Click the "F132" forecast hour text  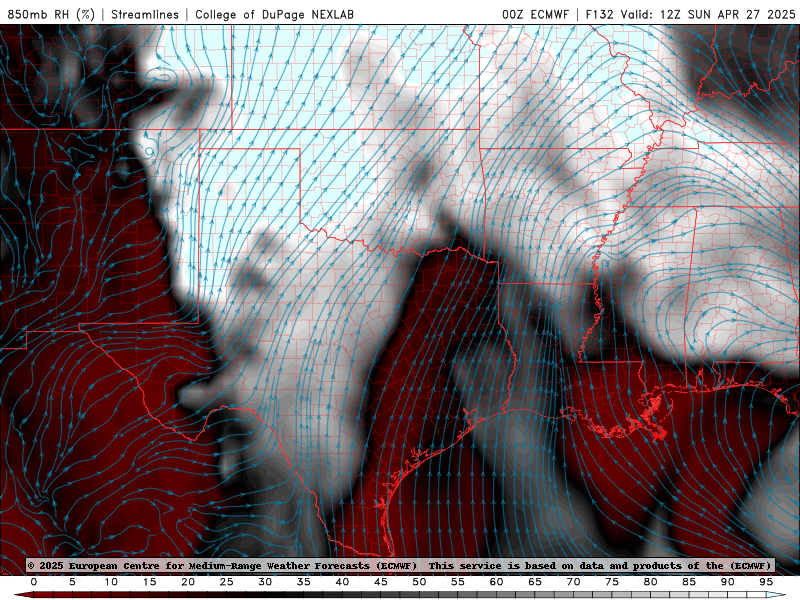[599, 14]
